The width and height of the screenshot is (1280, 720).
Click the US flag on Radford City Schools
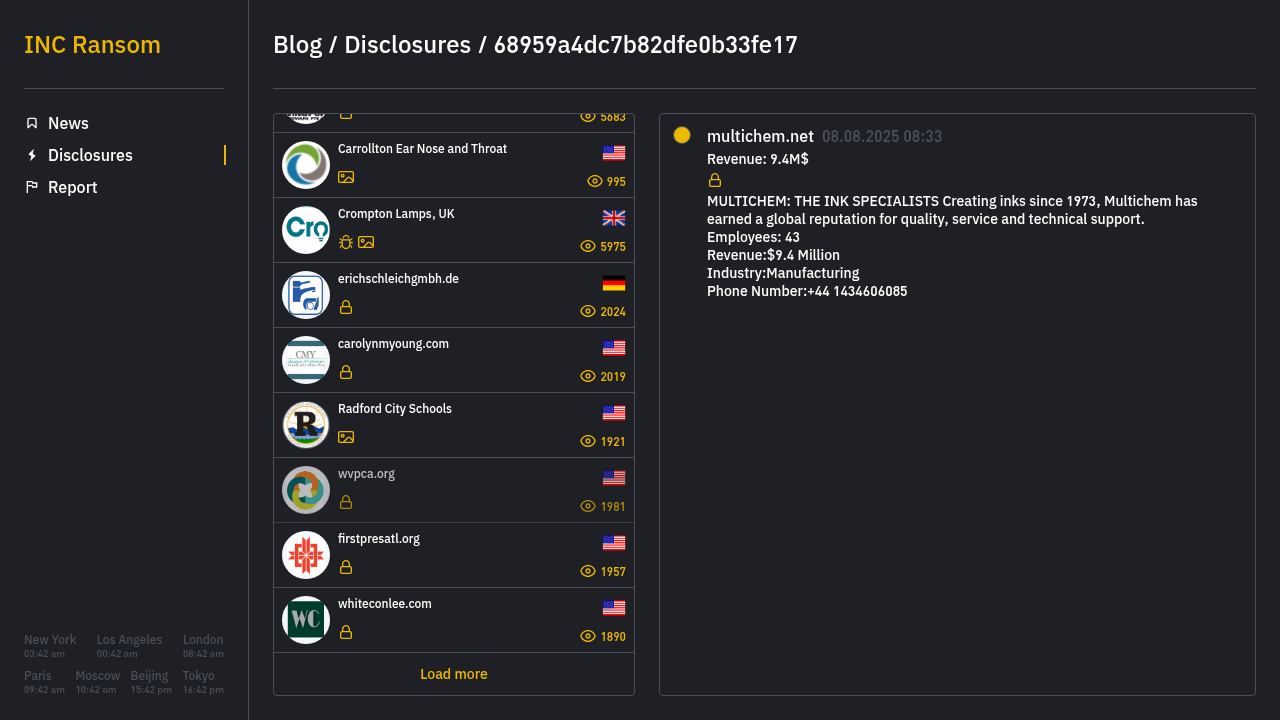pos(614,413)
